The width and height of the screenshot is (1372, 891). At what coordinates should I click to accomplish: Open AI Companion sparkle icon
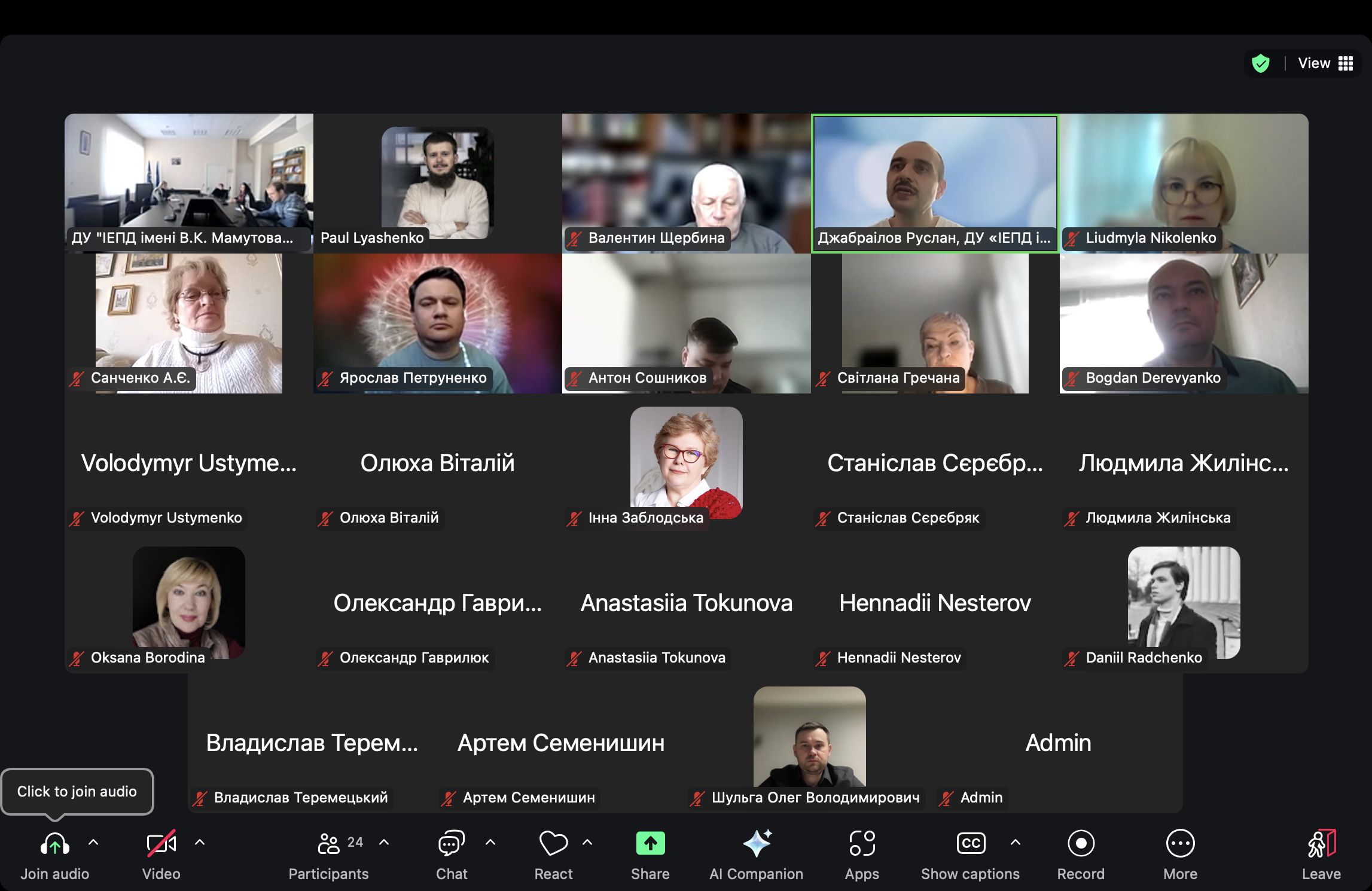tap(757, 844)
